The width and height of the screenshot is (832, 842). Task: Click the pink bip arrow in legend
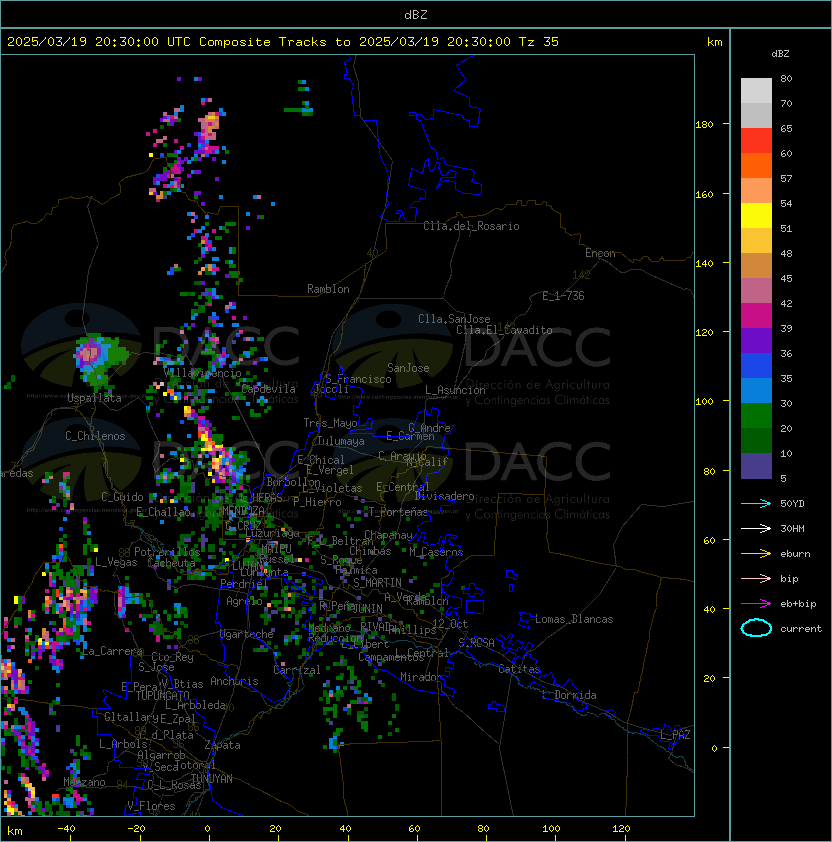[756, 579]
